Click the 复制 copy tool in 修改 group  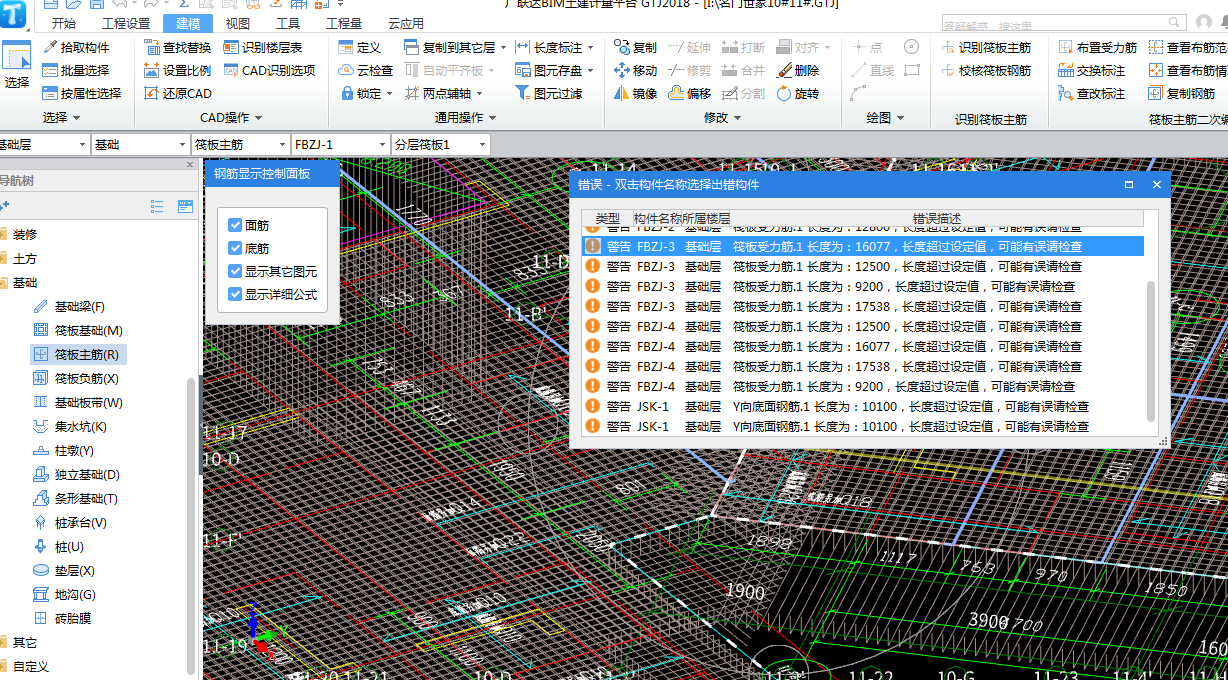tap(635, 47)
